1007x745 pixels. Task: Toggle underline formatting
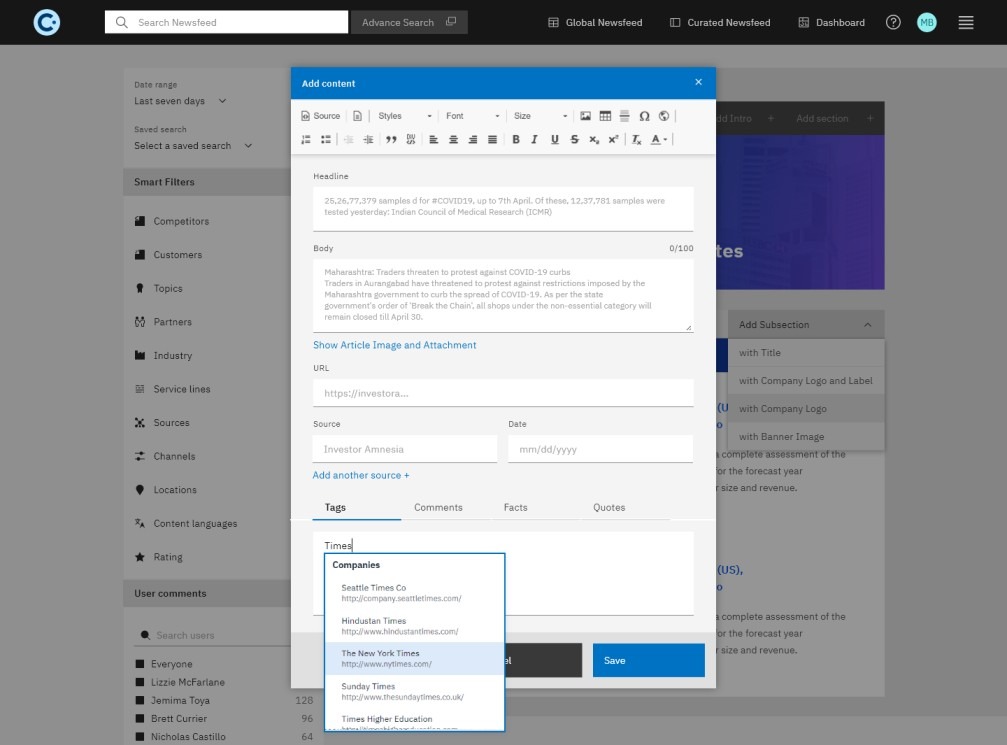[555, 139]
